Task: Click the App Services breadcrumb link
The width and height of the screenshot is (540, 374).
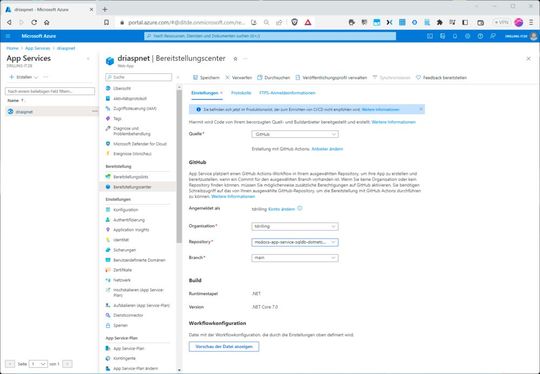Action: pos(38,48)
